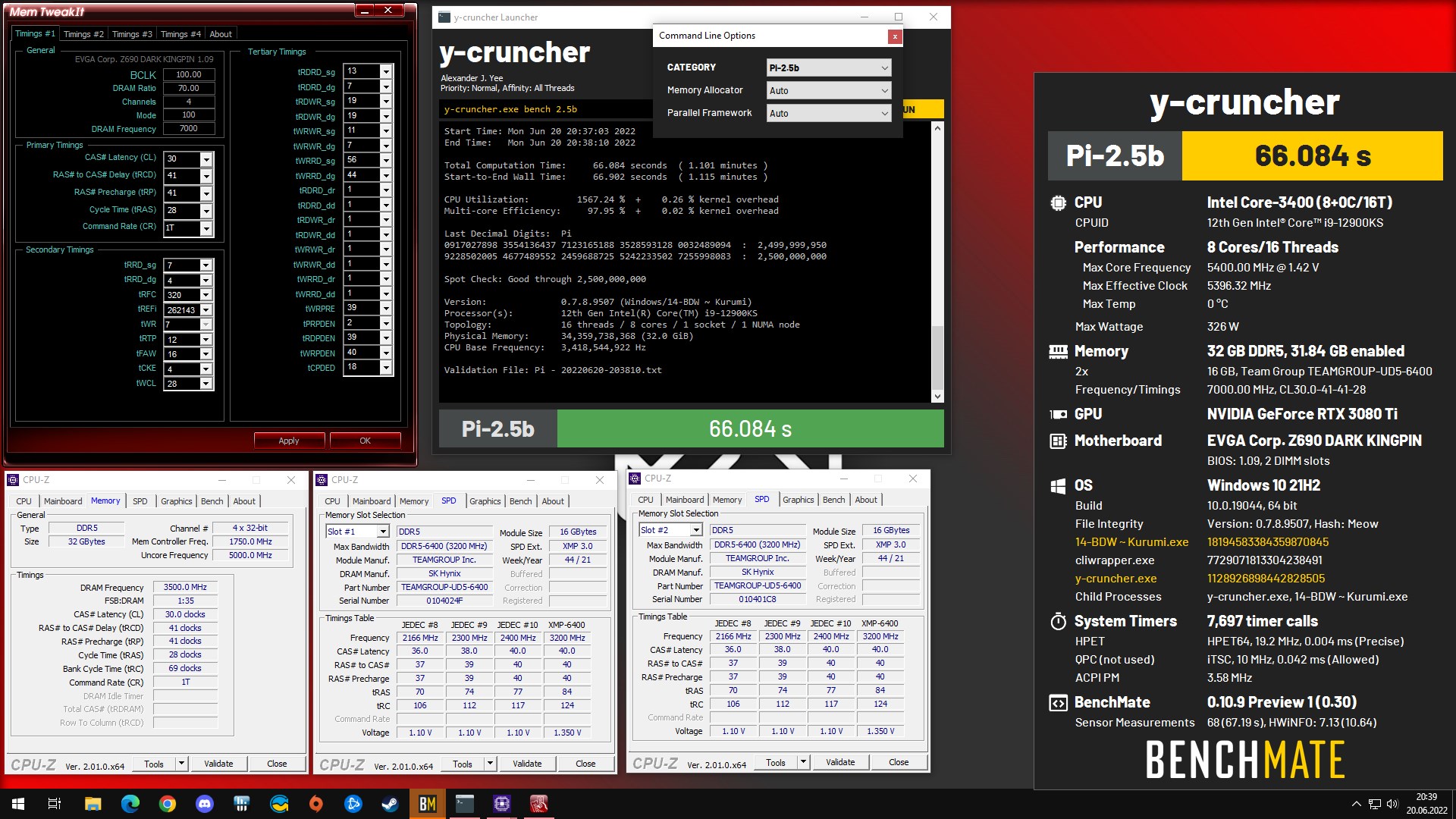Click Tools button in right CPU-Z window

776,762
